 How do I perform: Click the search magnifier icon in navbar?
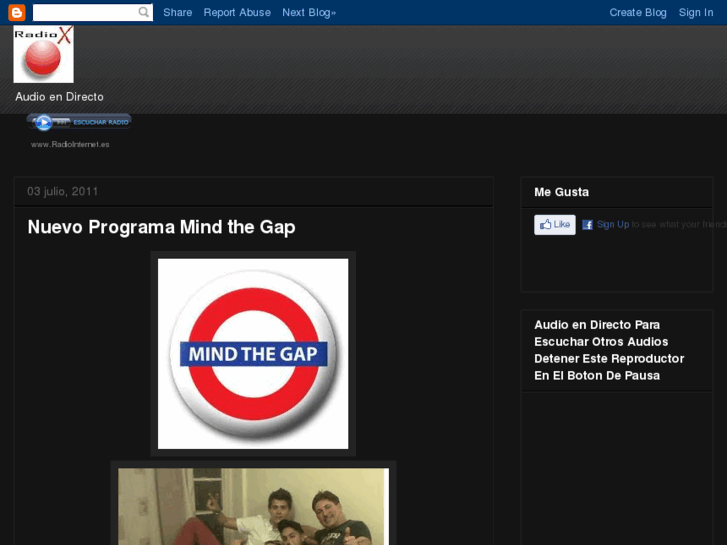(144, 12)
